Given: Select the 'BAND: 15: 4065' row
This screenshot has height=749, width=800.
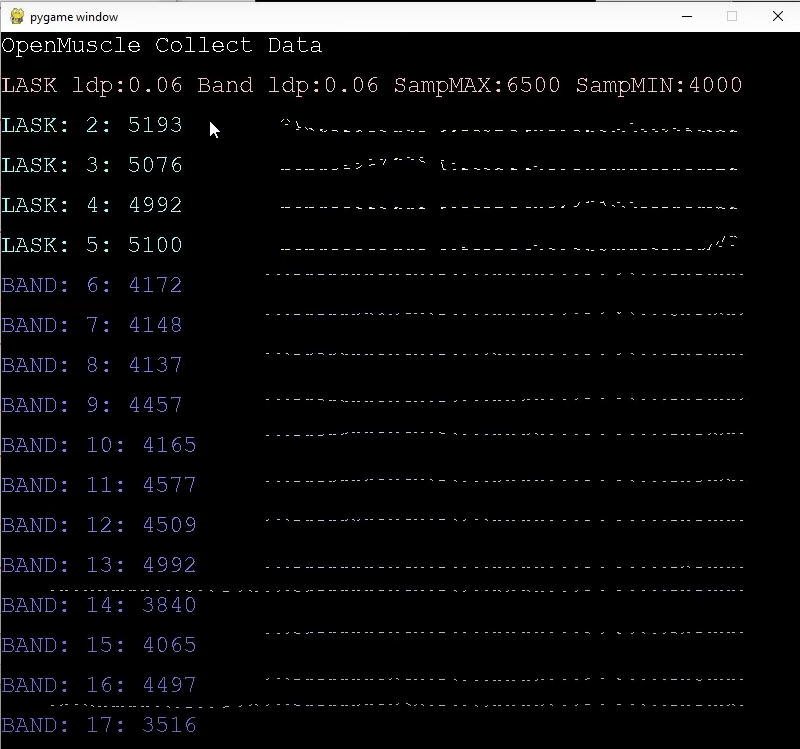Looking at the screenshot, I should pyautogui.click(x=99, y=645).
